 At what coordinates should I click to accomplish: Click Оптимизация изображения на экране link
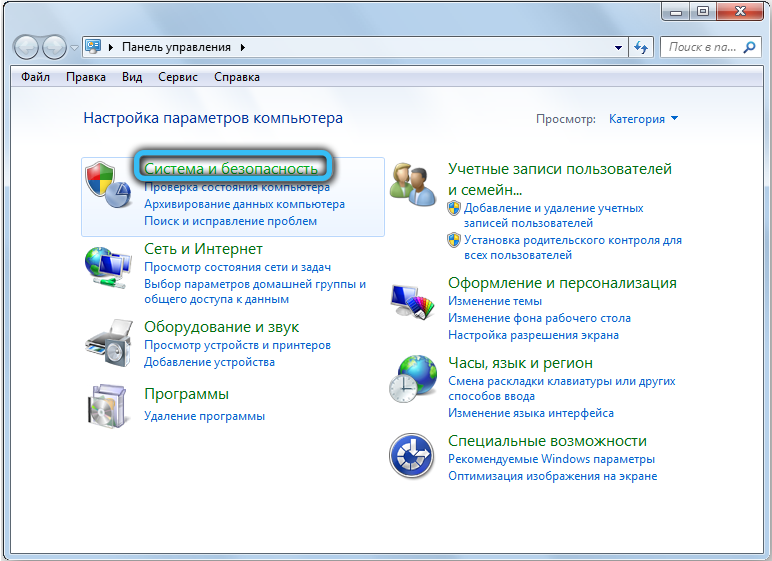point(552,476)
